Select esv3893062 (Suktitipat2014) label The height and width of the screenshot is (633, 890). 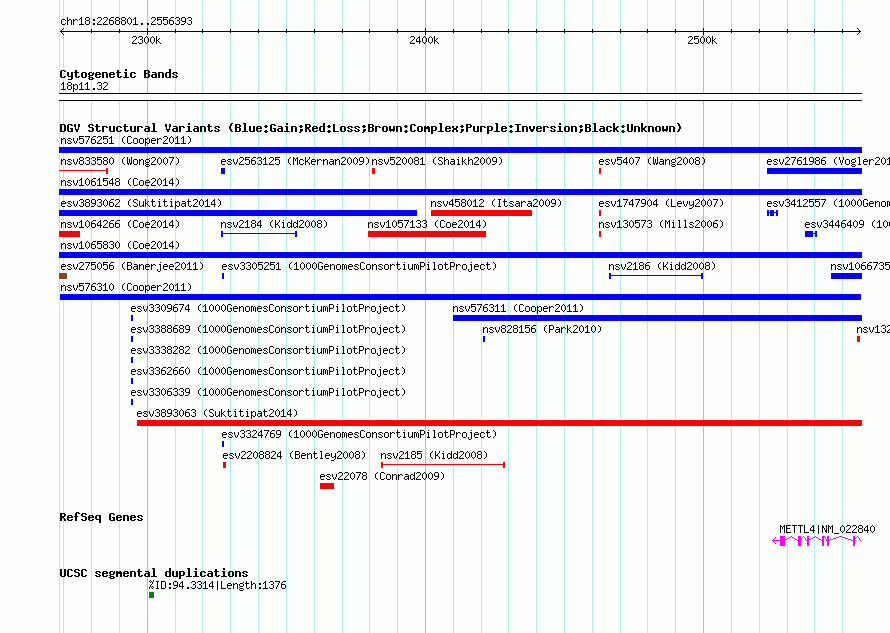[141, 203]
